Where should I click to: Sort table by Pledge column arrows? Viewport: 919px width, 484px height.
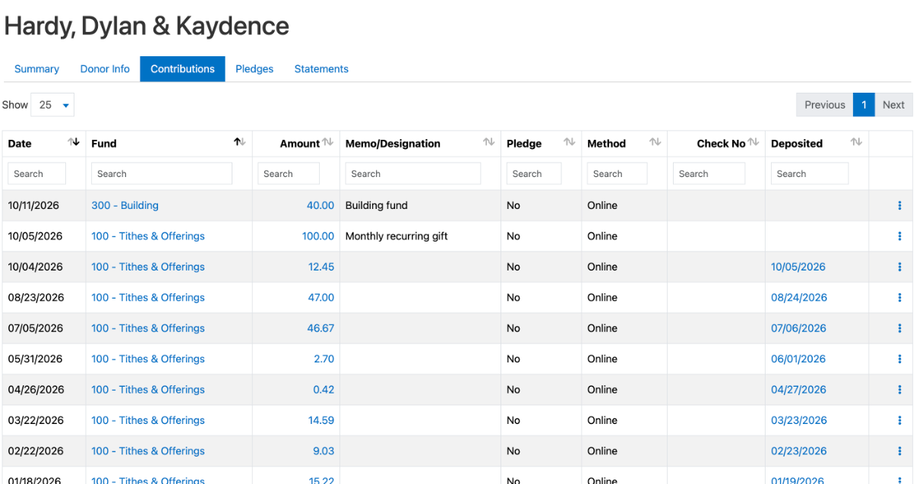click(569, 142)
